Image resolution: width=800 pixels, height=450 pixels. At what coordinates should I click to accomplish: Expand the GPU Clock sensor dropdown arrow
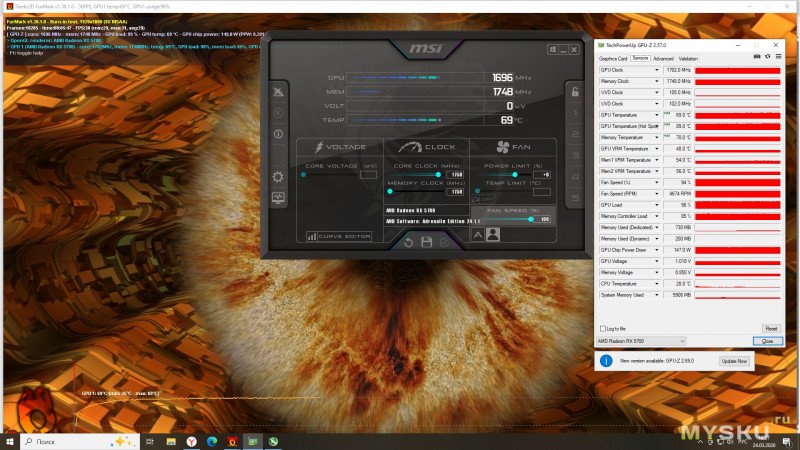(656, 70)
